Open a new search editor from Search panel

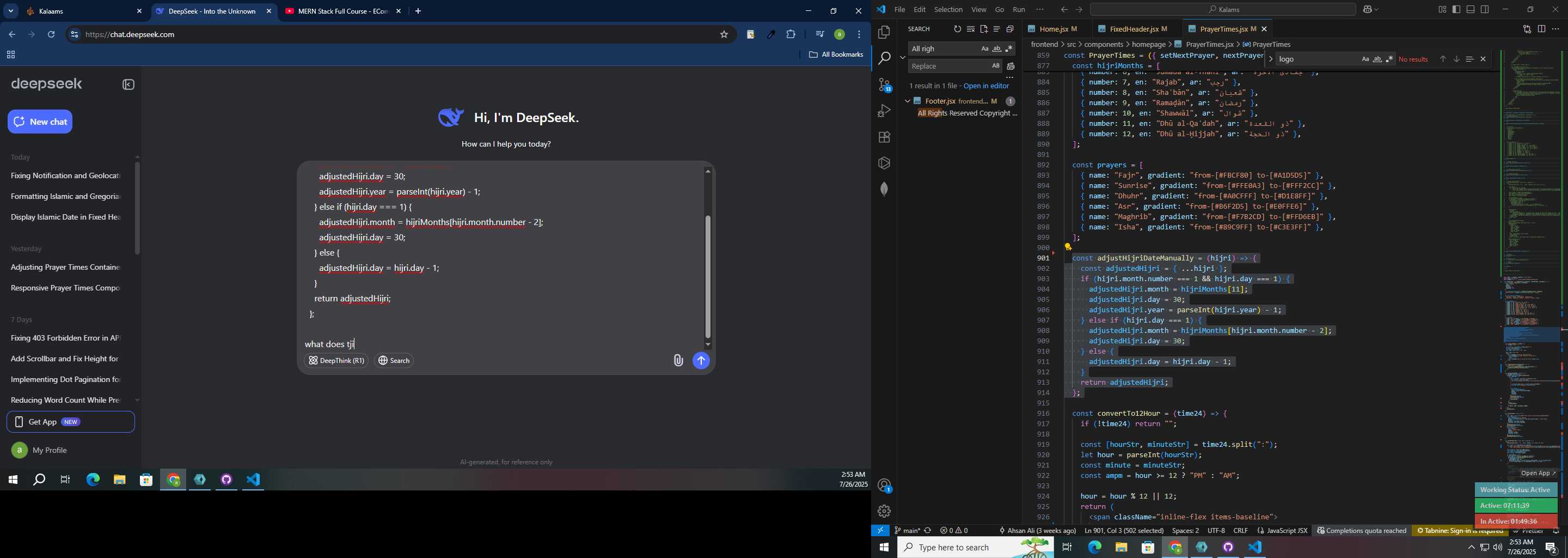[x=984, y=29]
